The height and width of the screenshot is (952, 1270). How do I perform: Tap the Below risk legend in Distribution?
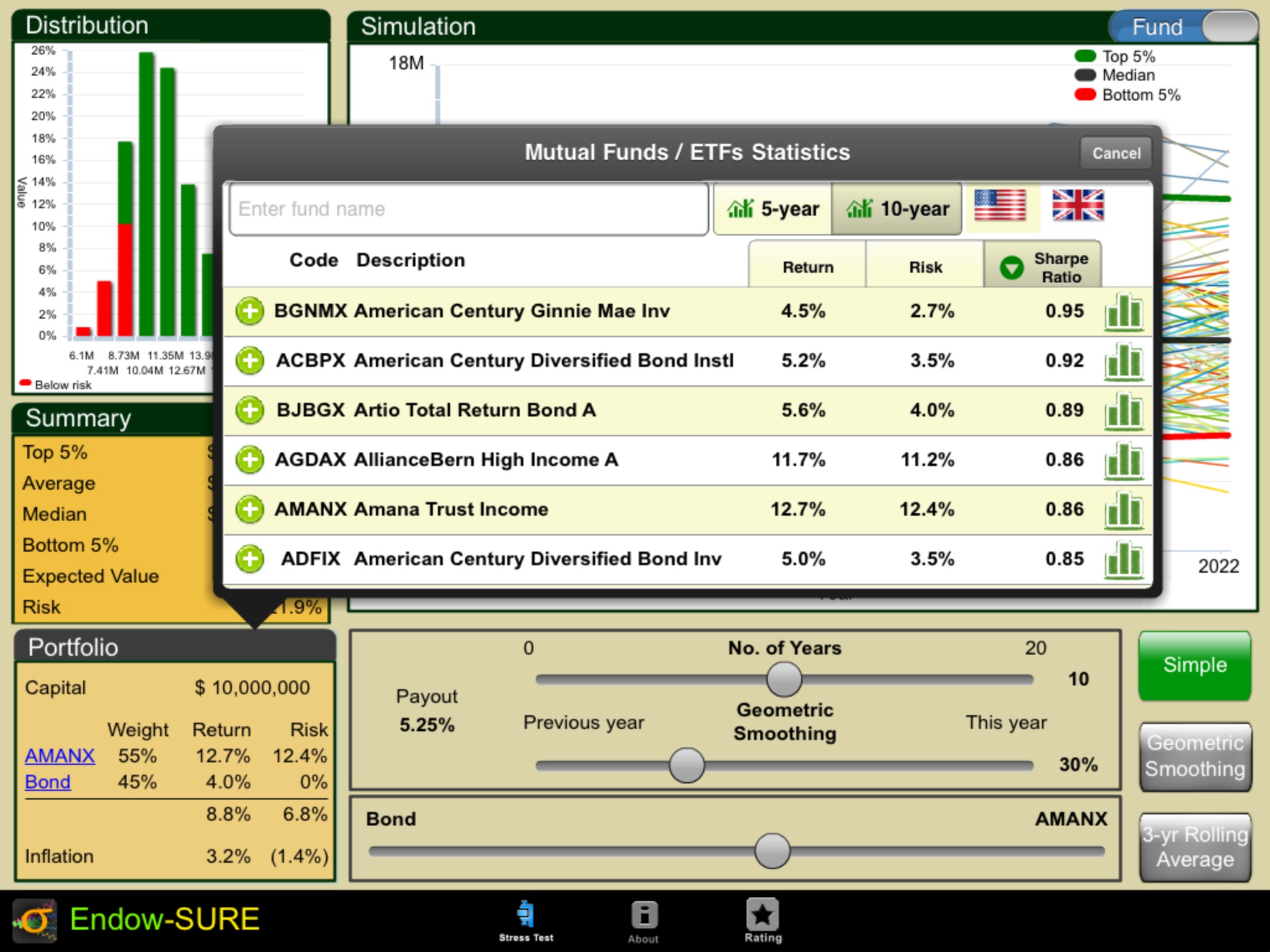click(56, 385)
